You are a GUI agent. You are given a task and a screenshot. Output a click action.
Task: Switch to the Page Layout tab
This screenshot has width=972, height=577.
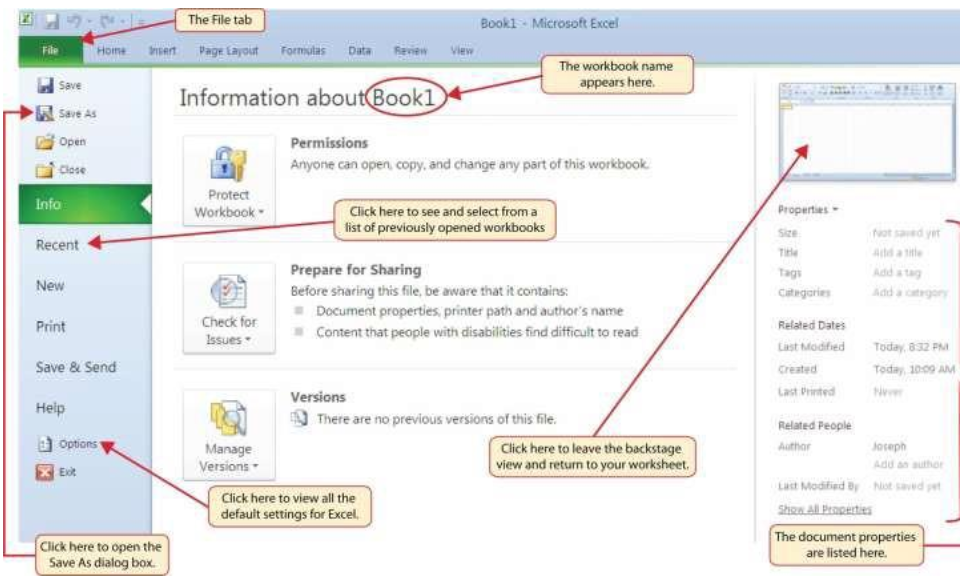coord(228,50)
